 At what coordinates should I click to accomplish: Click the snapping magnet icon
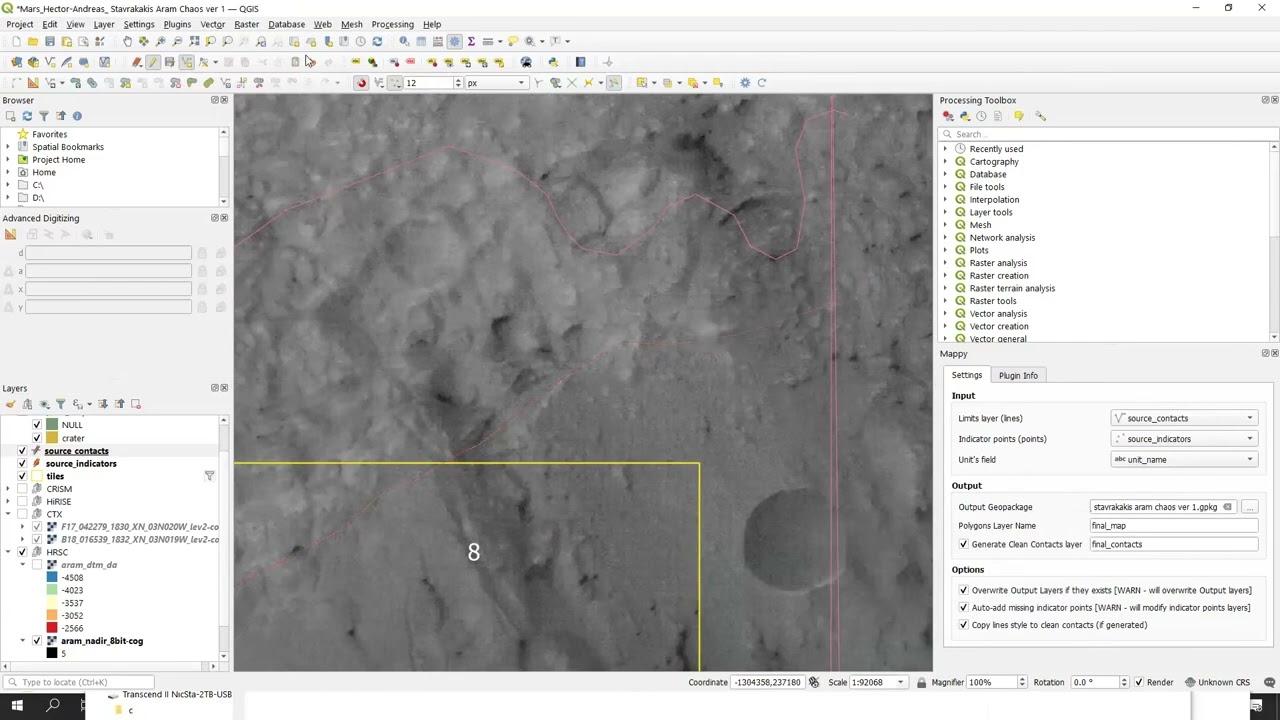pos(361,83)
